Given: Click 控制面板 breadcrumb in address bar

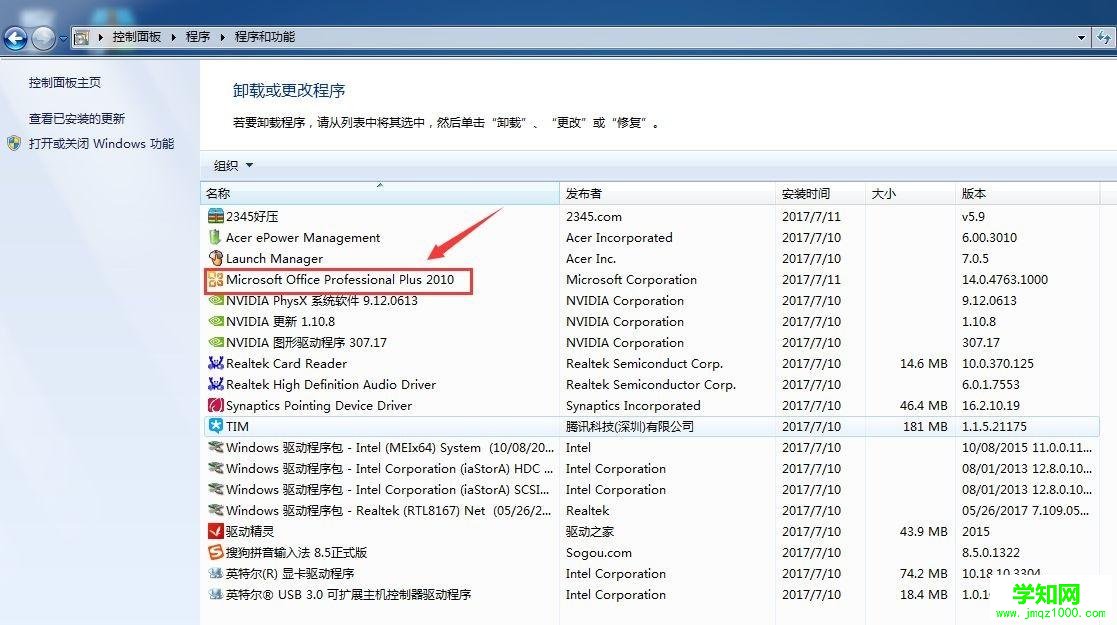Looking at the screenshot, I should 136,37.
